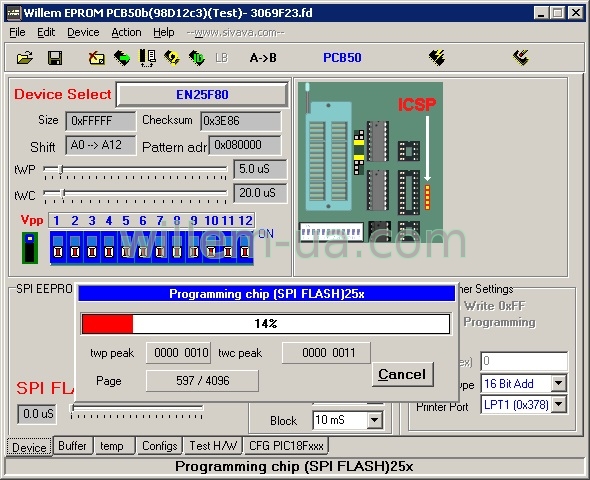Viewport: 590px width, 480px height.
Task: Switch to the Buffer tab
Action: [73, 446]
